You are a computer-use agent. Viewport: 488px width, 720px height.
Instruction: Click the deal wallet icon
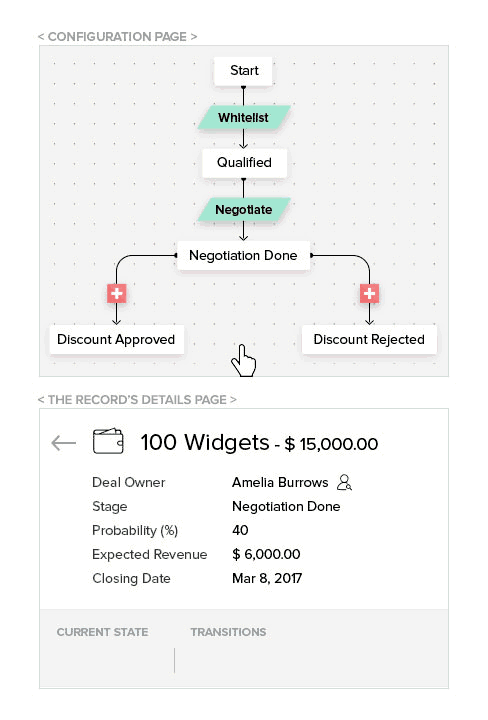pos(108,441)
